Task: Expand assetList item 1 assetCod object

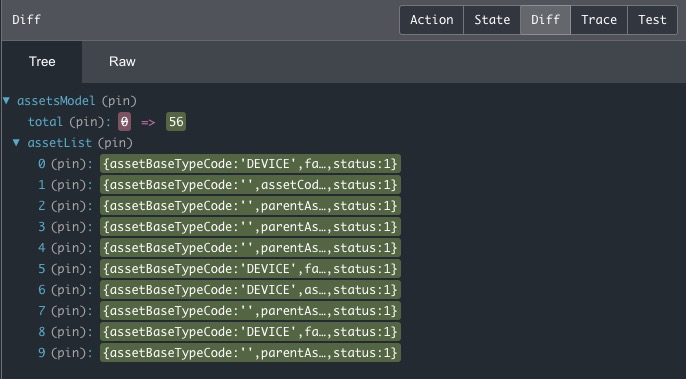Action: click(250, 185)
